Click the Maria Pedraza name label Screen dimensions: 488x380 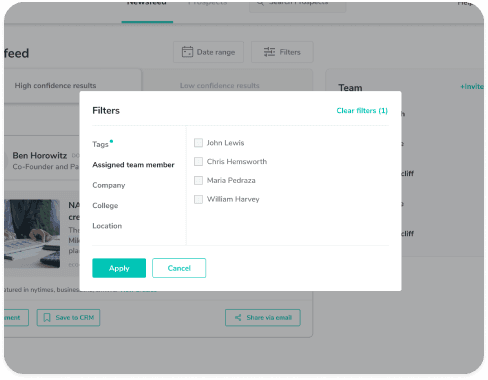coord(231,180)
